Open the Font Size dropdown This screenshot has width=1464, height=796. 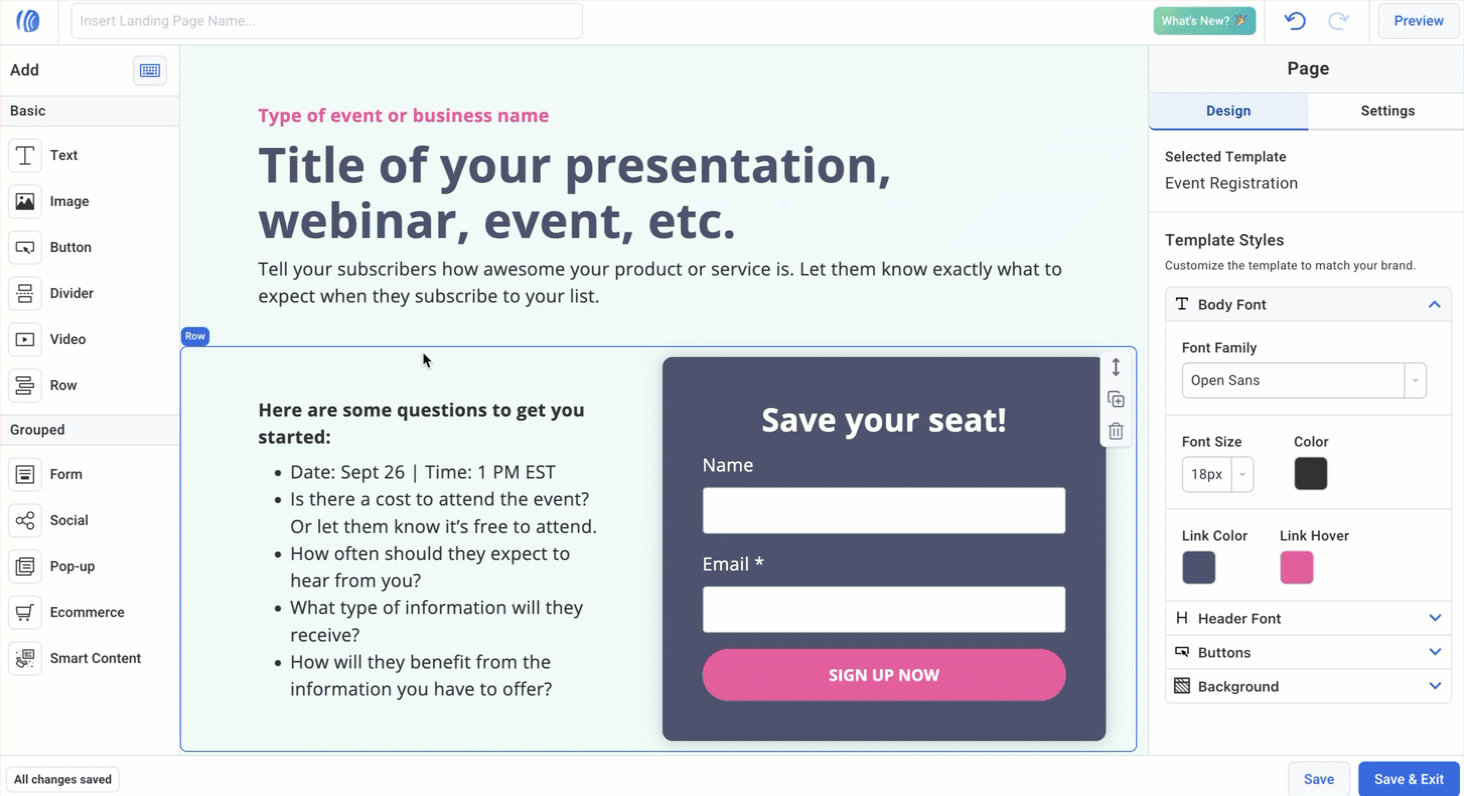(x=1218, y=474)
